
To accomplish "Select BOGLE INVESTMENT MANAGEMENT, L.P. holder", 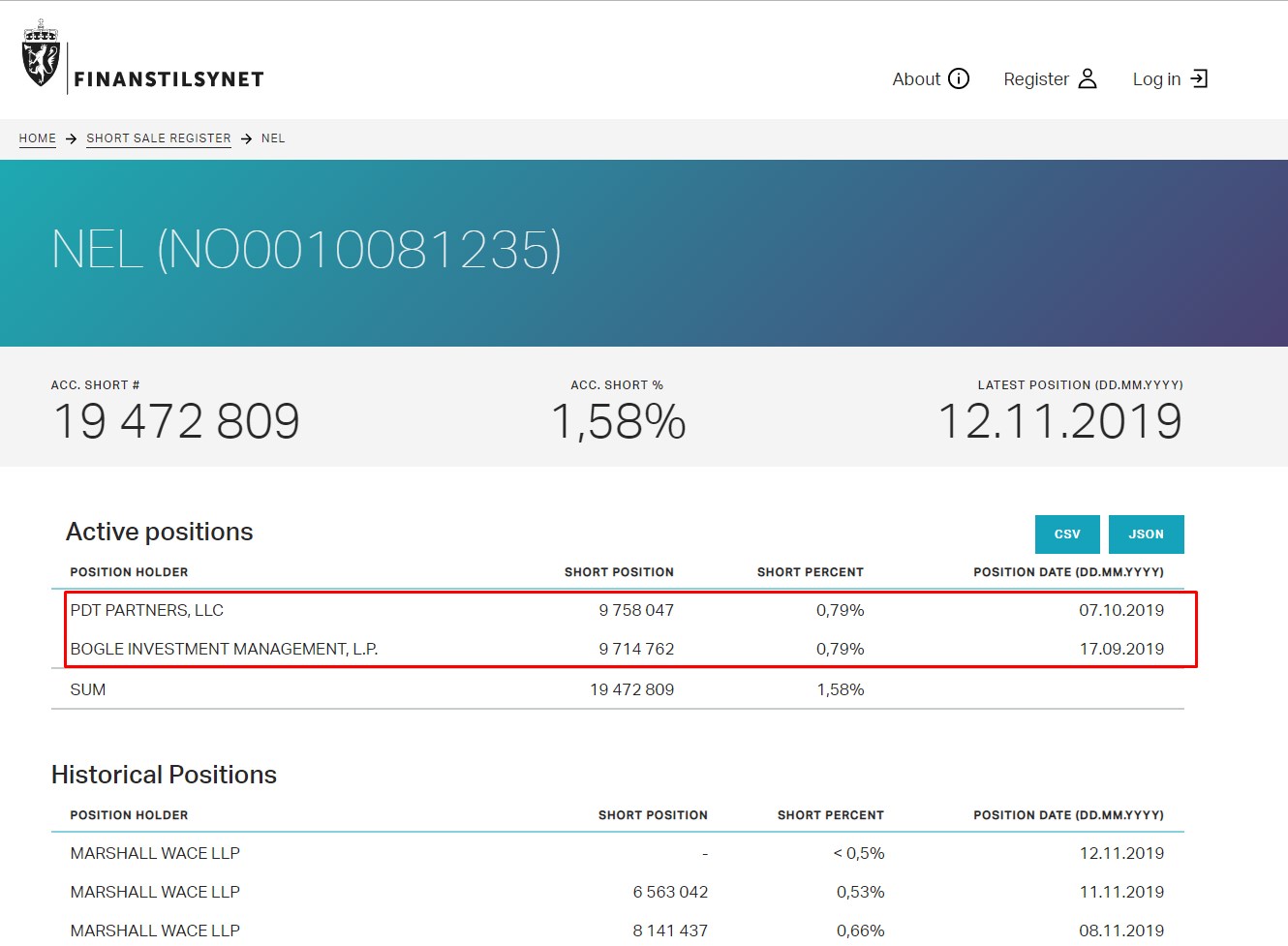I will point(224,649).
